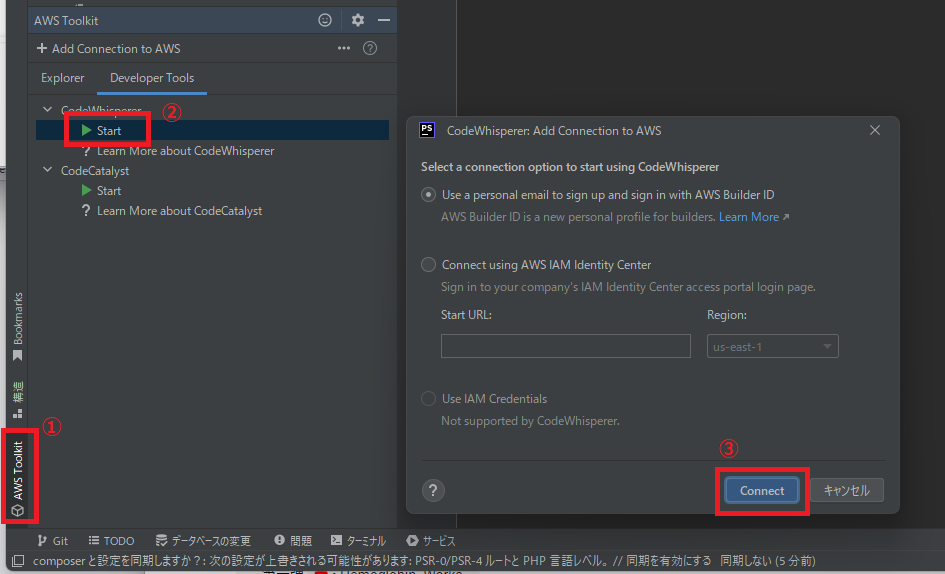Click 同期を有効にする in the status bar
This screenshot has width=945, height=574.
tap(669, 561)
